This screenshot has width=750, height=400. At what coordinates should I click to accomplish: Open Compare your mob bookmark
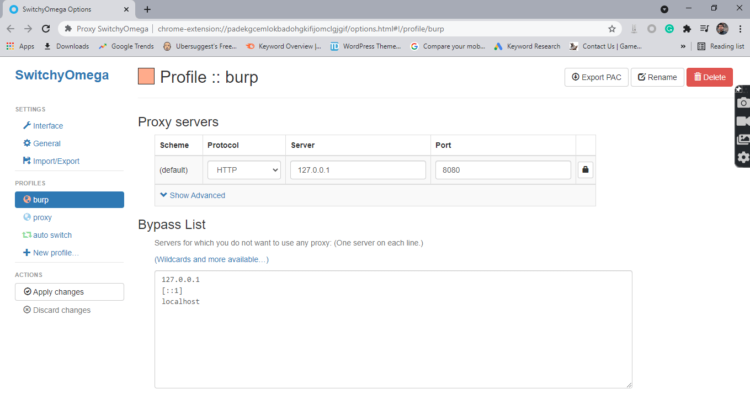coord(448,46)
